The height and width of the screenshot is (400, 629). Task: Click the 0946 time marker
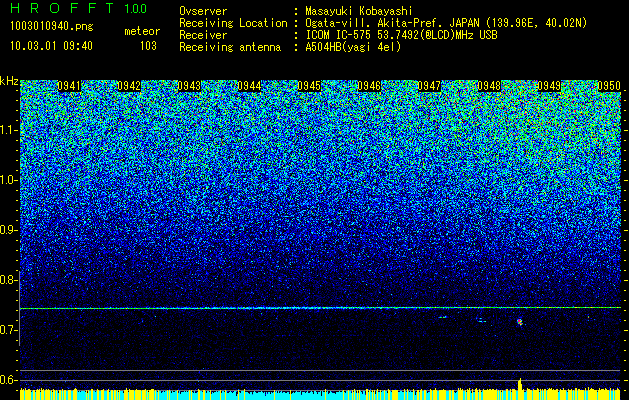click(x=369, y=86)
